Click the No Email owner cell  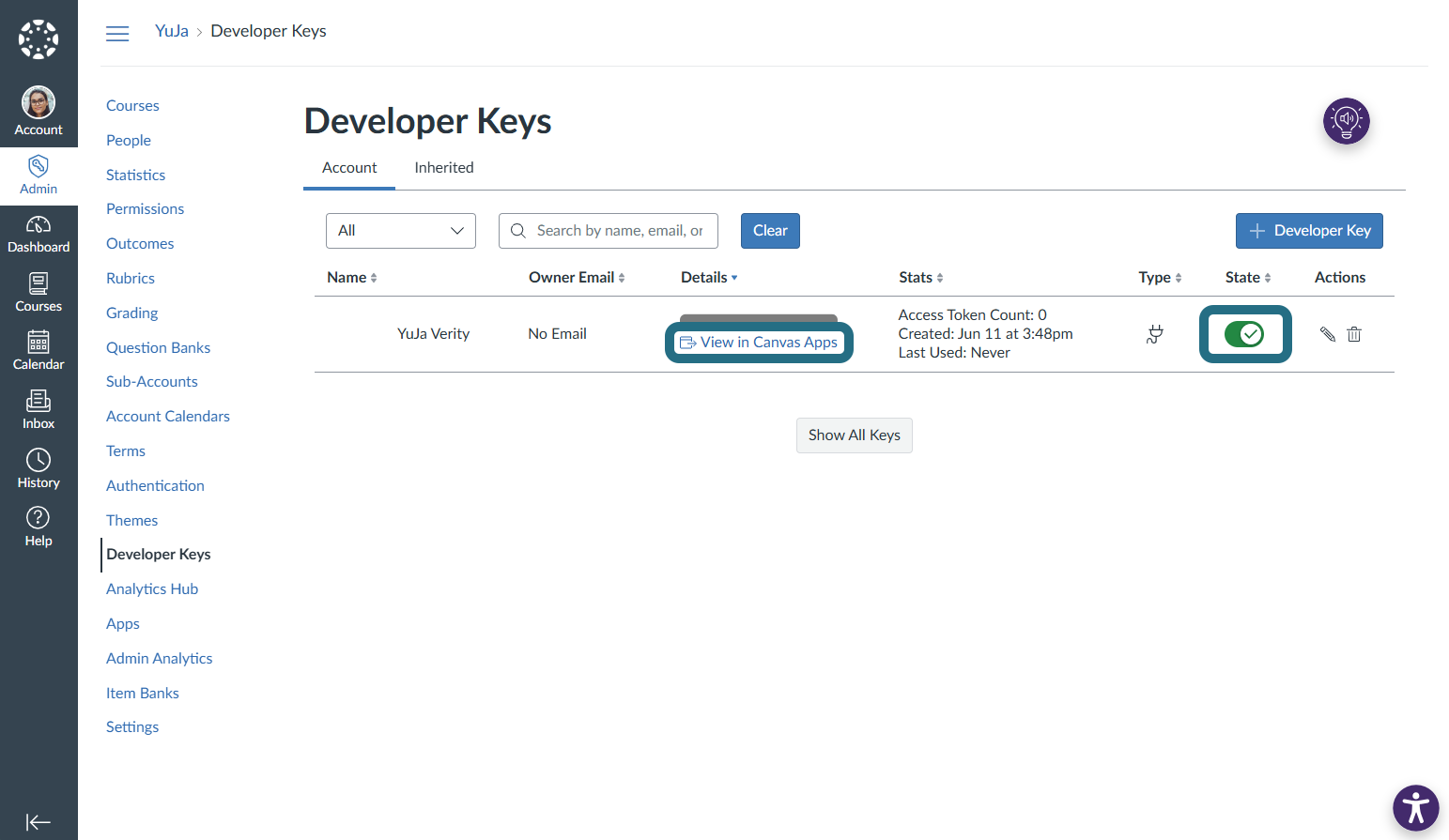(557, 334)
